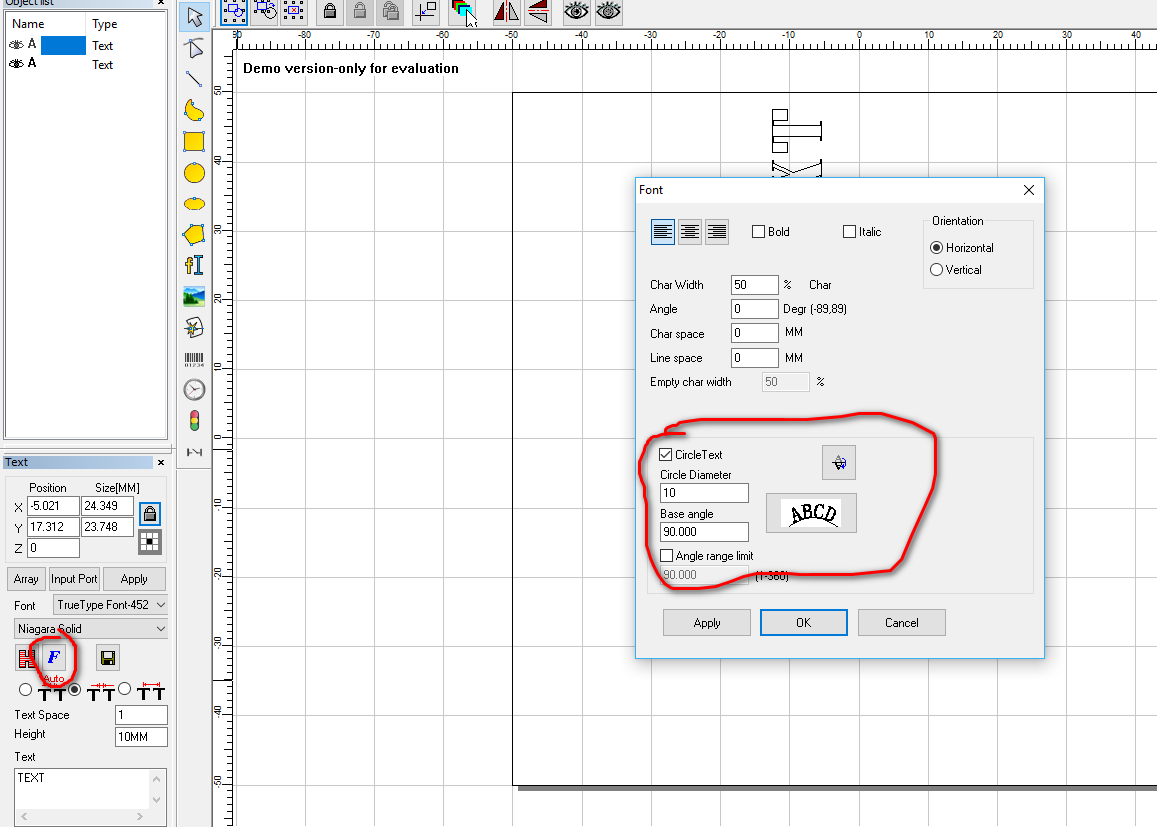Viewport: 1157px width, 827px height.
Task: Set center text alignment in the Font dialog
Action: (690, 232)
